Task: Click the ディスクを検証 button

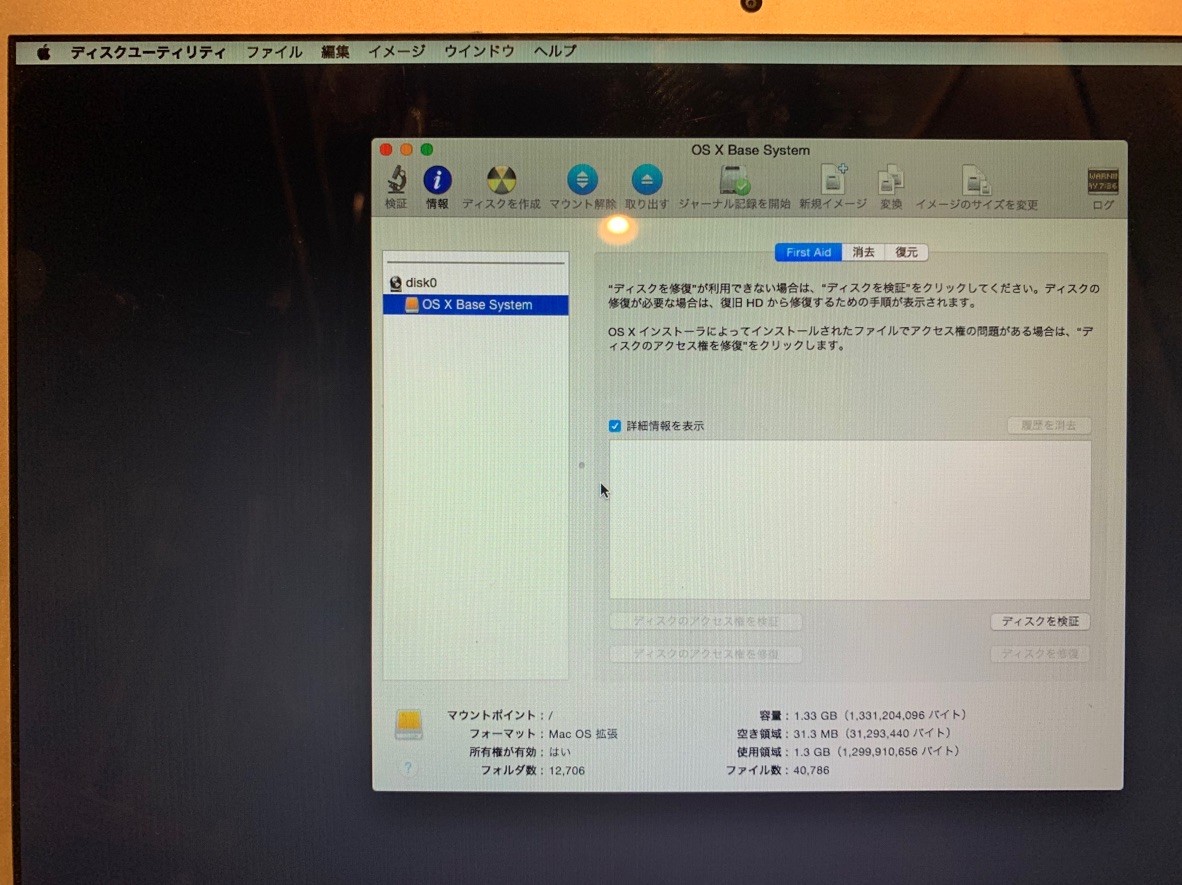Action: click(x=1040, y=621)
